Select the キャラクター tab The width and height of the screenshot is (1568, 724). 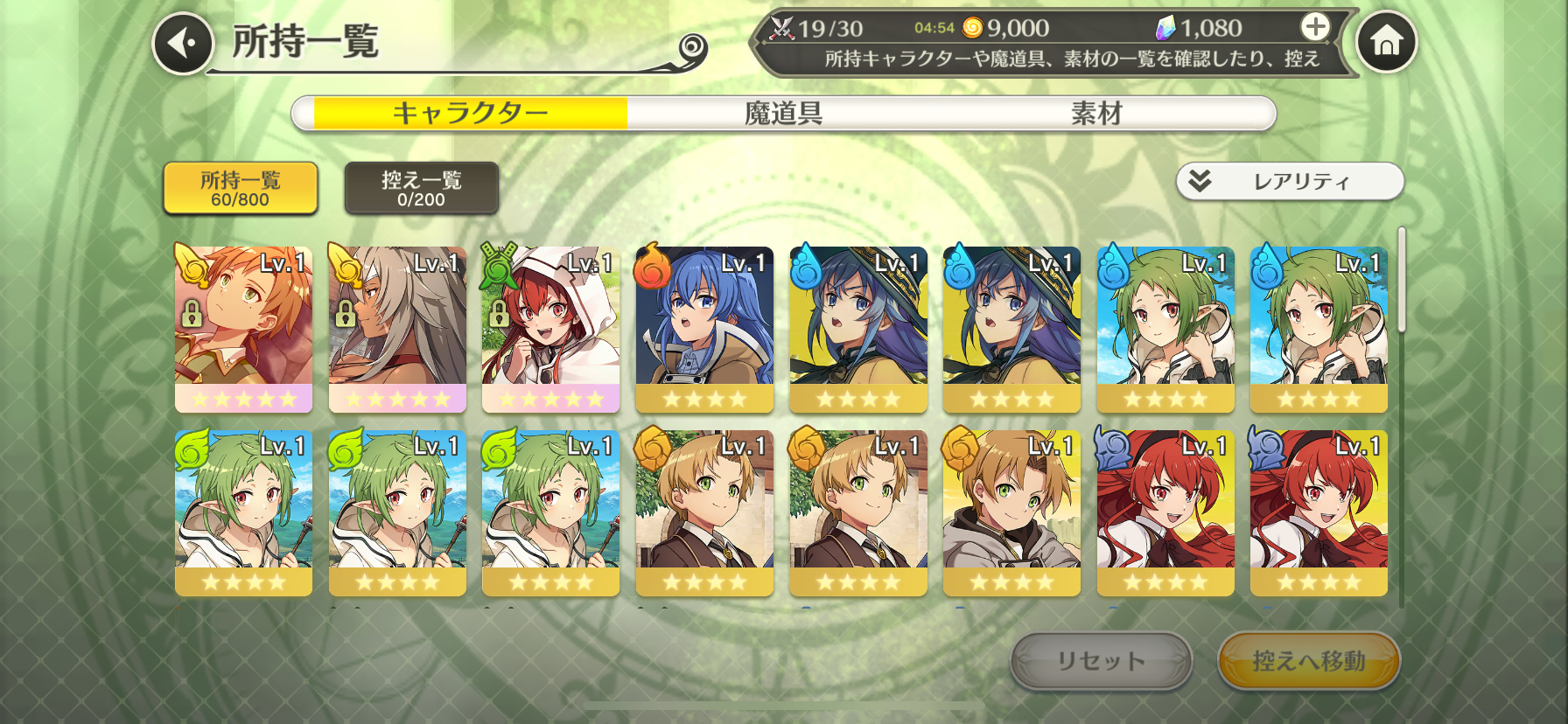pos(471,114)
